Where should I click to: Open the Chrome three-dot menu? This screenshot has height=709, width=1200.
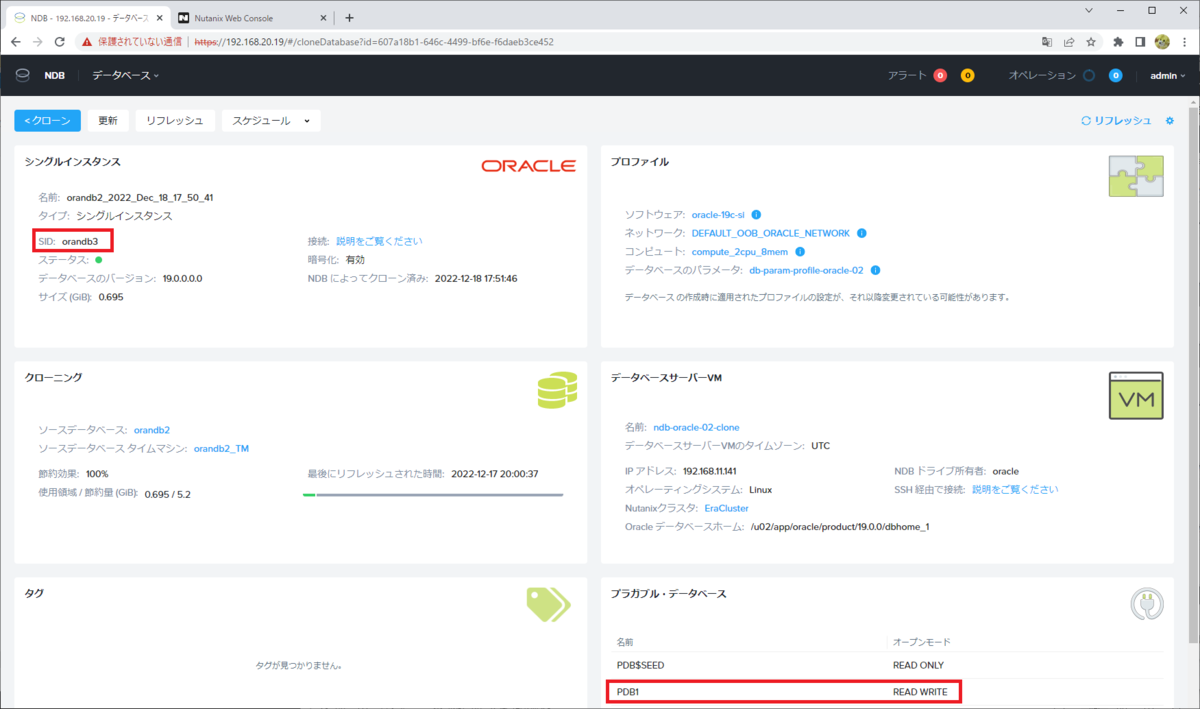[x=1183, y=42]
